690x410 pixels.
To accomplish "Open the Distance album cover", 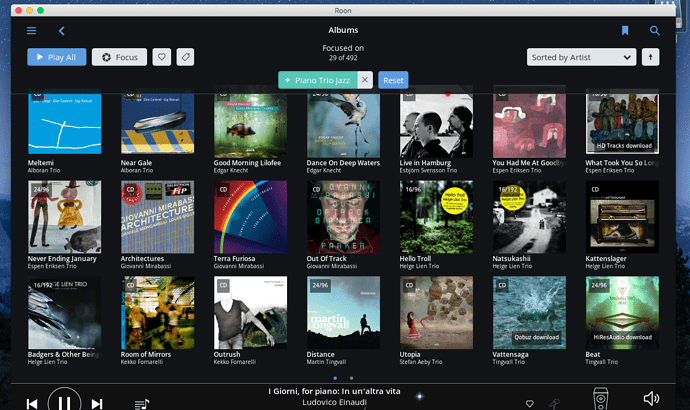I will pos(343,313).
